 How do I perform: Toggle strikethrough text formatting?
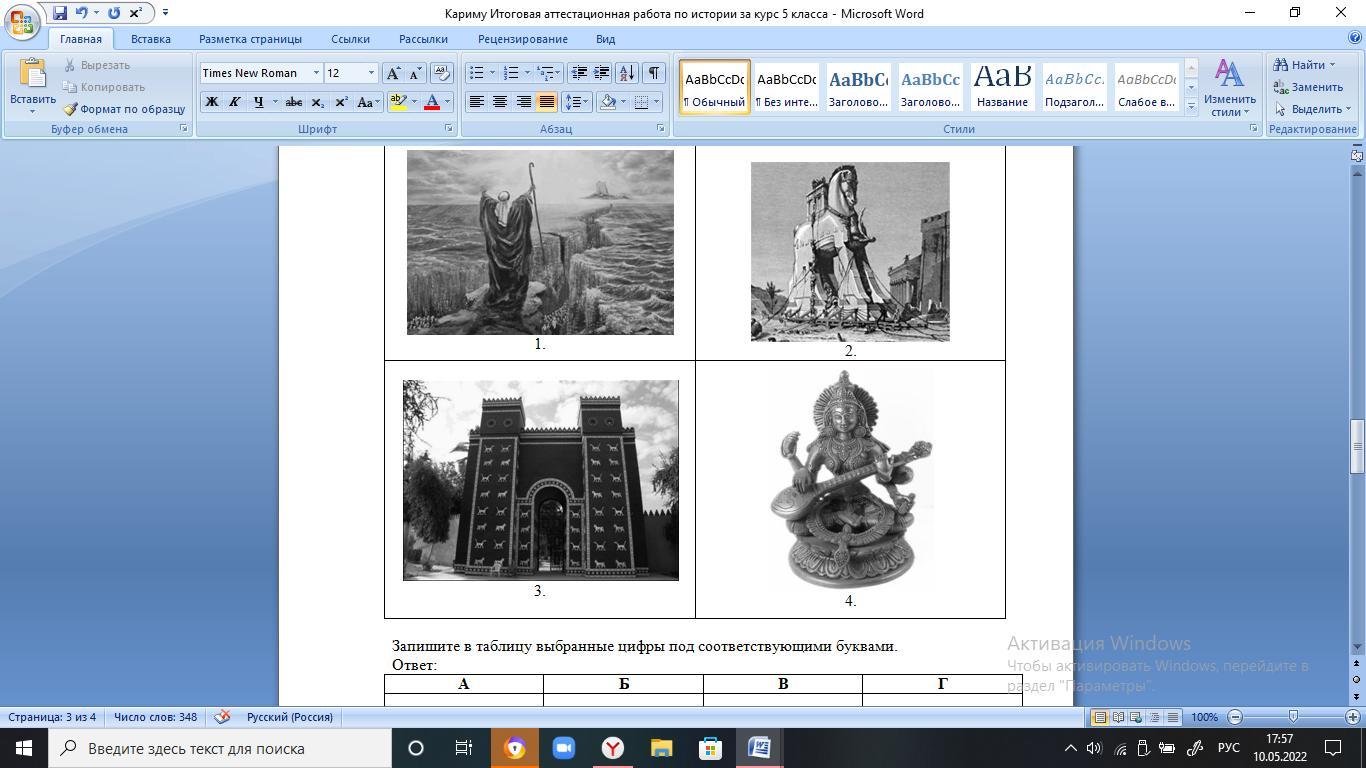pyautogui.click(x=293, y=102)
